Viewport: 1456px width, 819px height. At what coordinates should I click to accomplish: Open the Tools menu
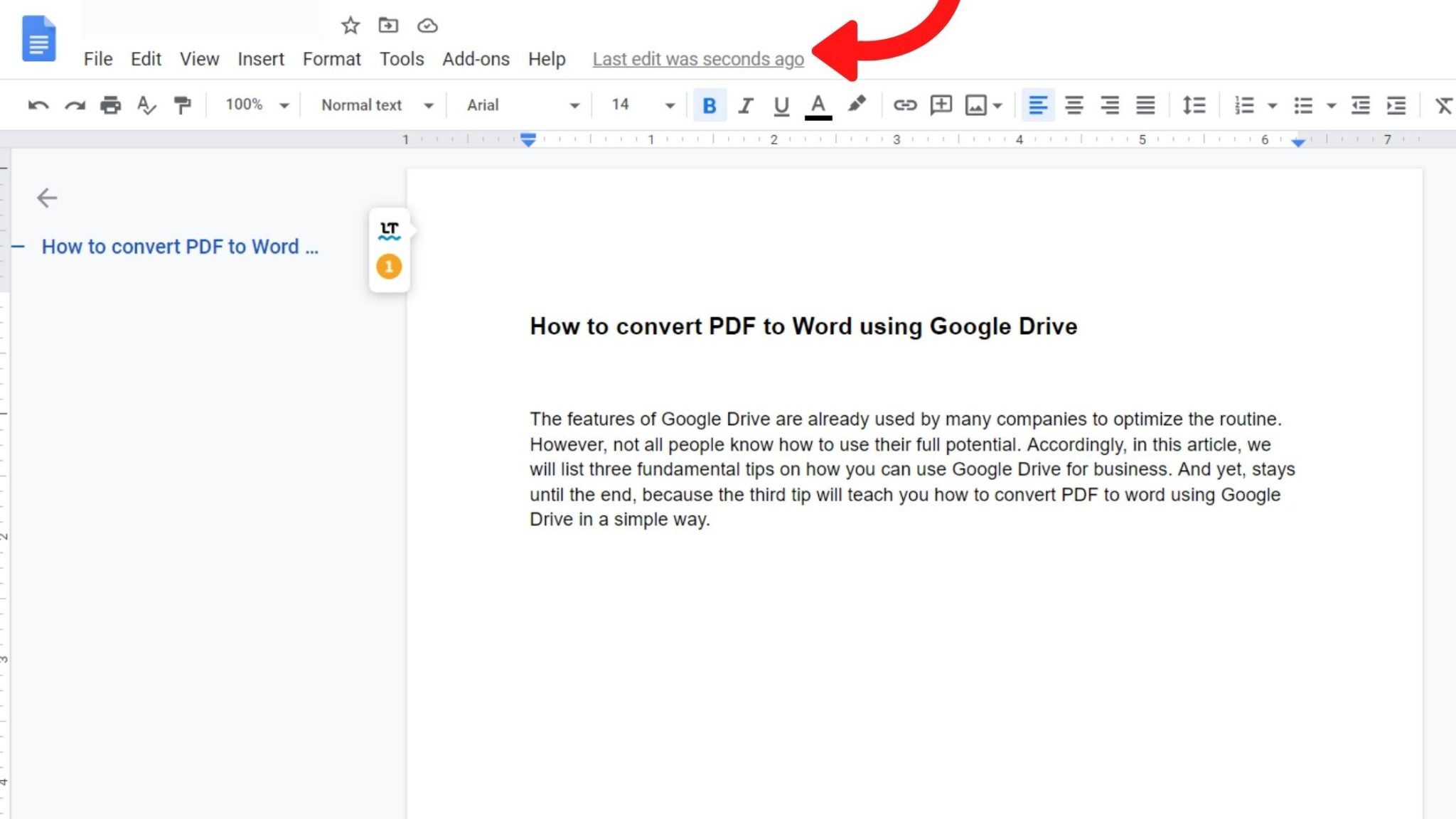pyautogui.click(x=401, y=59)
